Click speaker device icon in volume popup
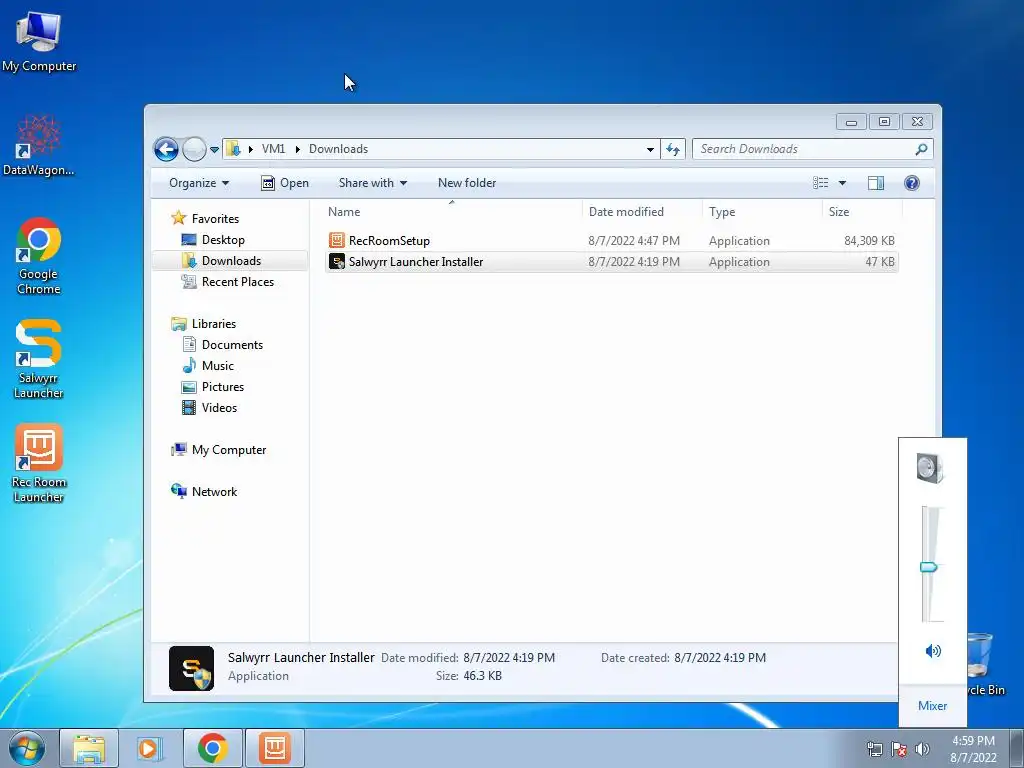This screenshot has width=1024, height=768. [x=930, y=468]
